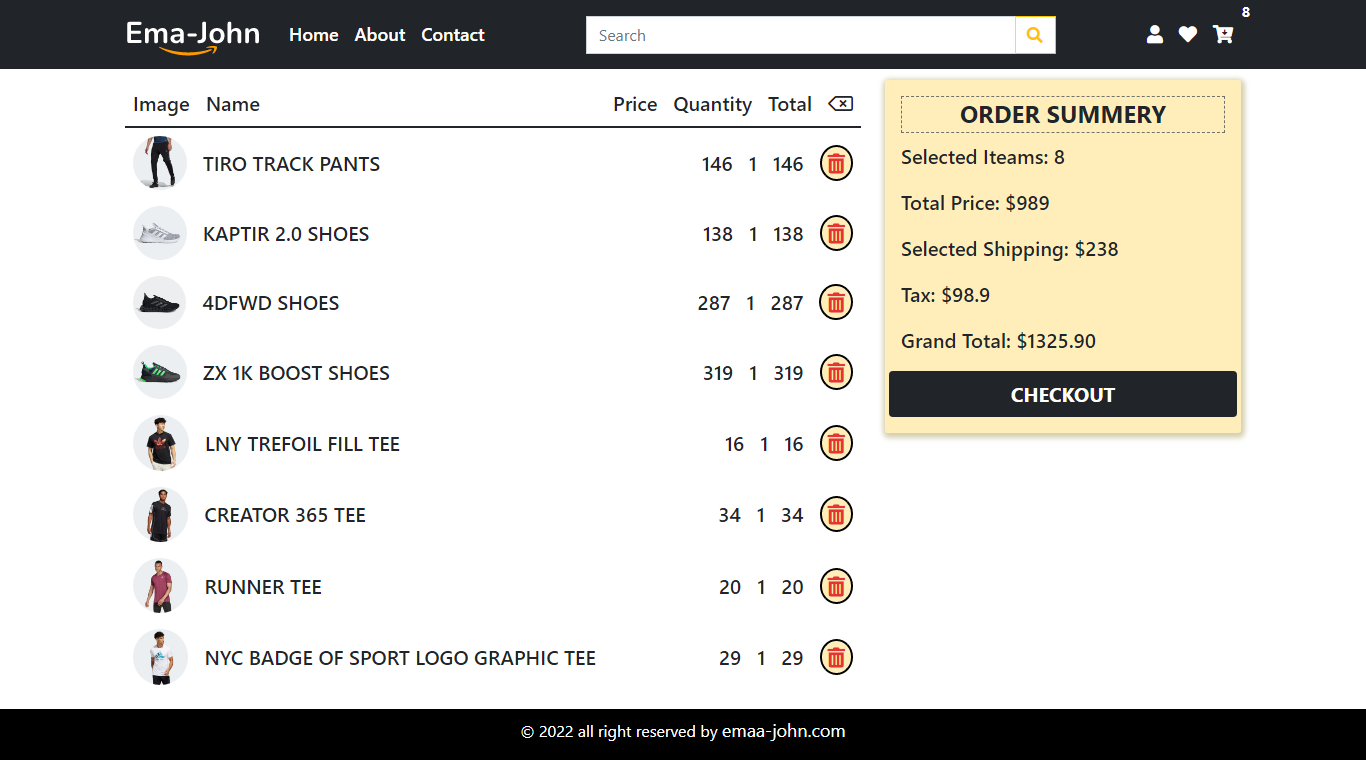Delete RUNNER TEE using trash icon
1366x760 pixels.
[836, 587]
